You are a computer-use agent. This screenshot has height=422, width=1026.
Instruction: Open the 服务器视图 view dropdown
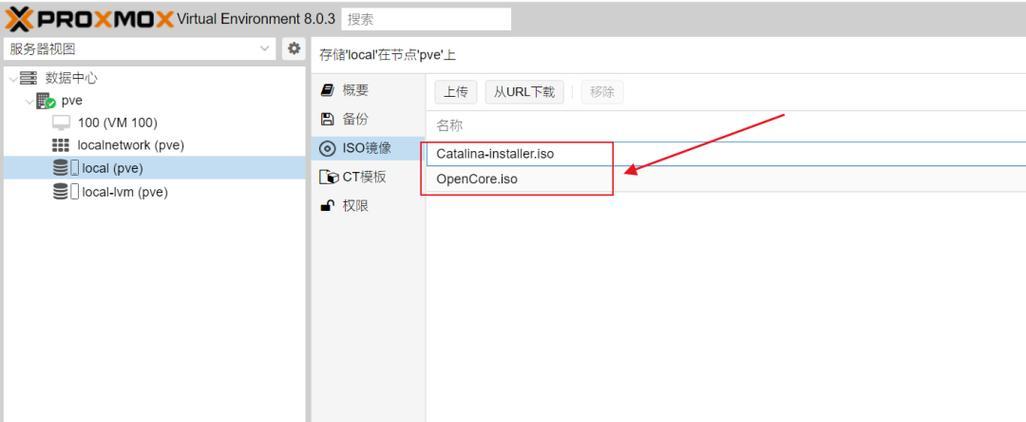click(x=139, y=49)
